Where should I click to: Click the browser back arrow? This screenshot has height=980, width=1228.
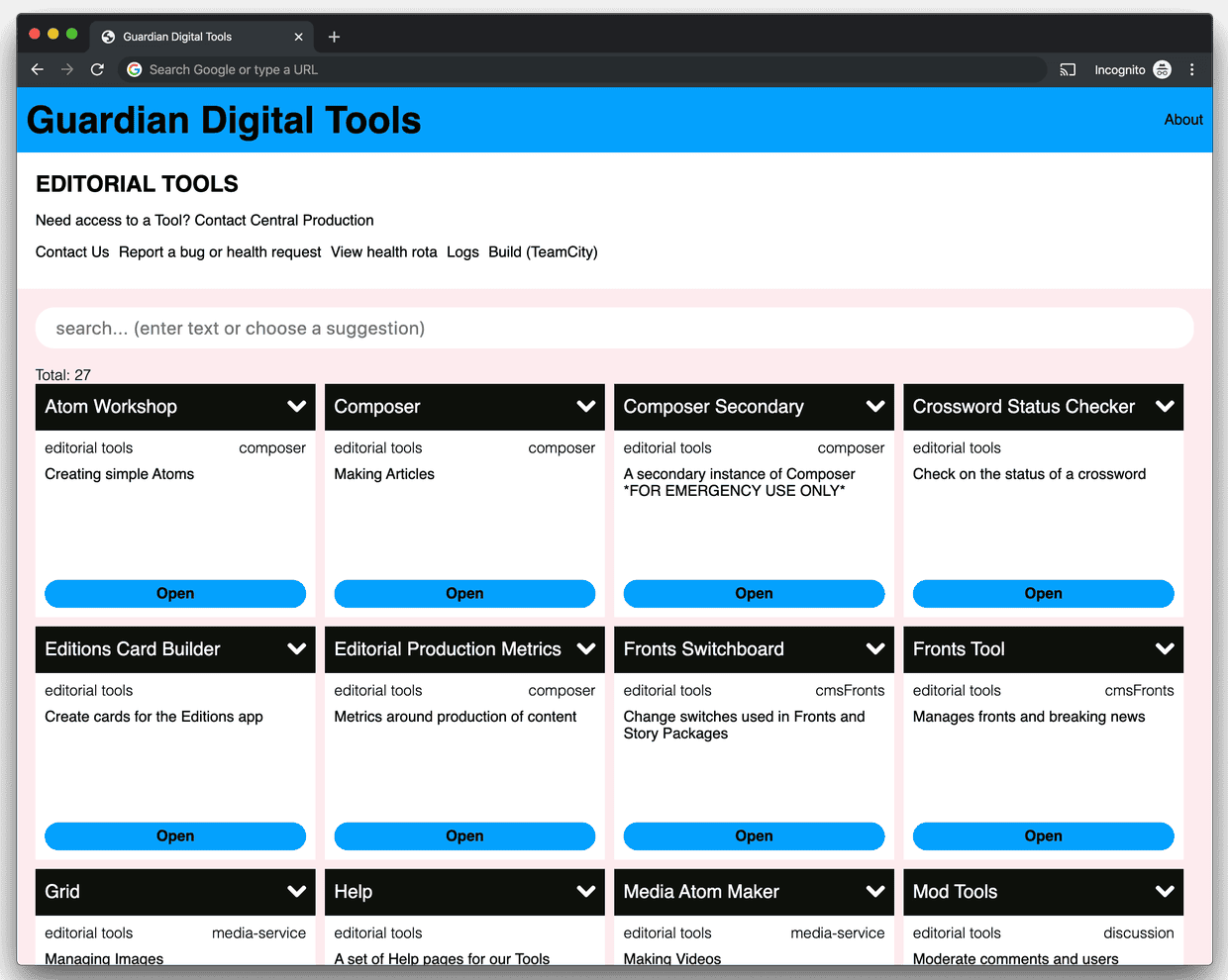pos(38,69)
